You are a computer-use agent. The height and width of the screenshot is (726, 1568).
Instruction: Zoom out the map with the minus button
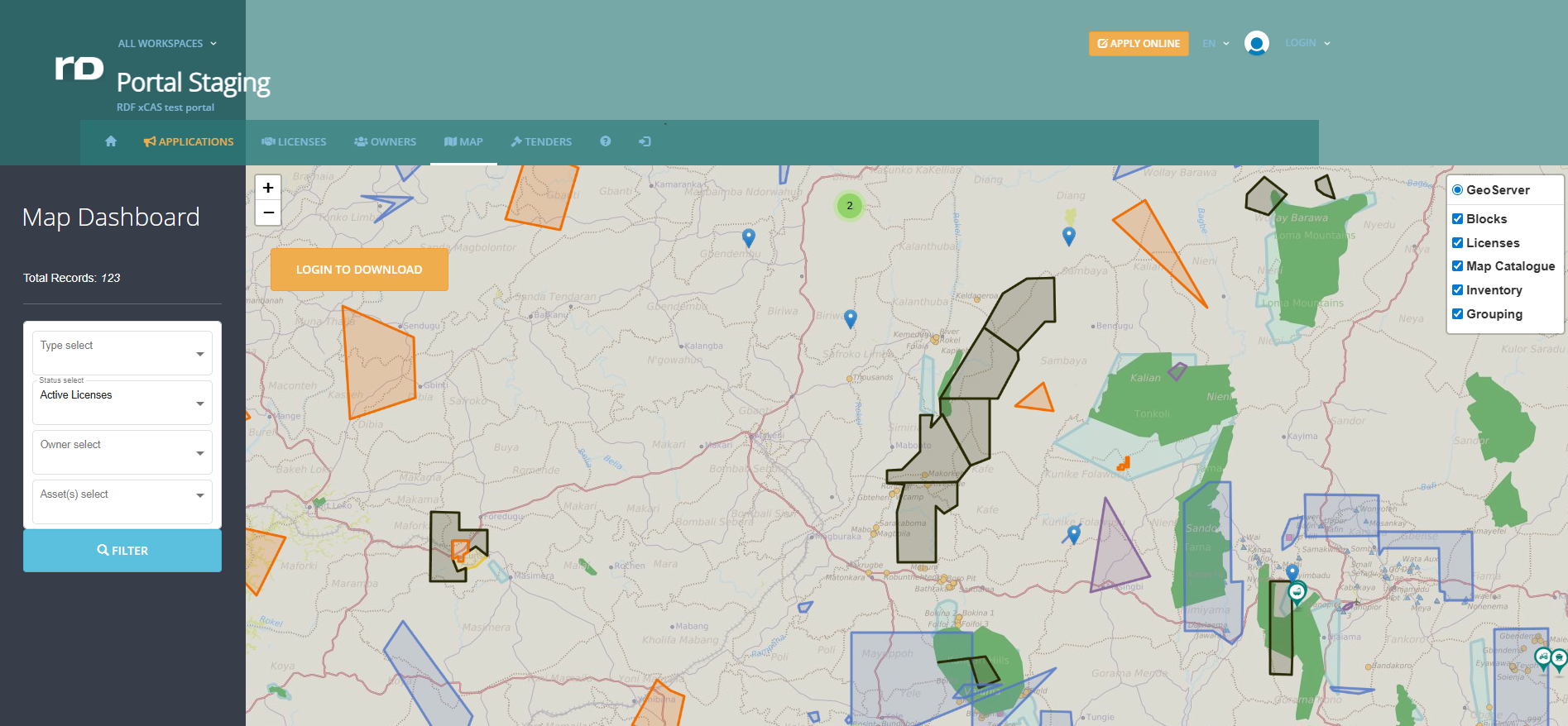[268, 213]
